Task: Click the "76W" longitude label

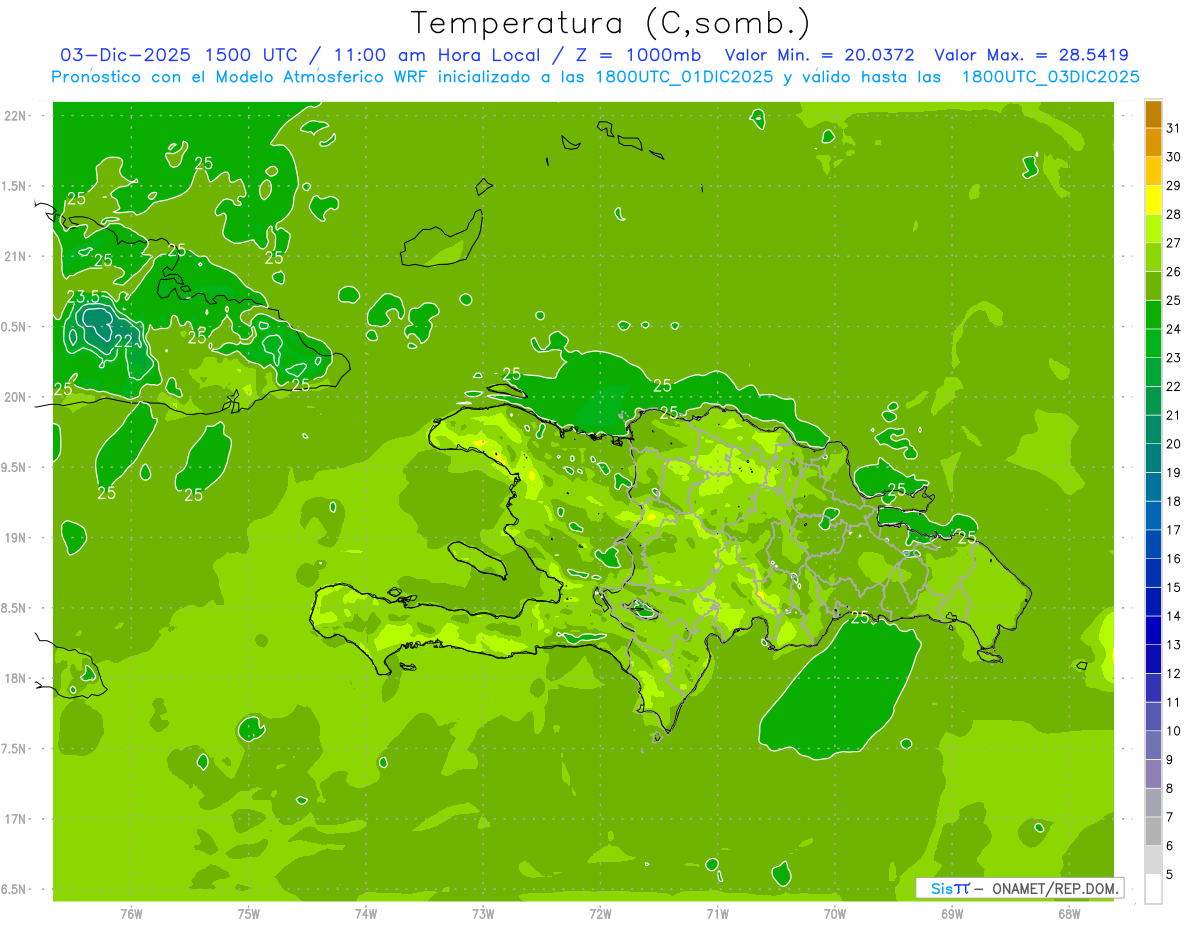Action: tap(131, 913)
